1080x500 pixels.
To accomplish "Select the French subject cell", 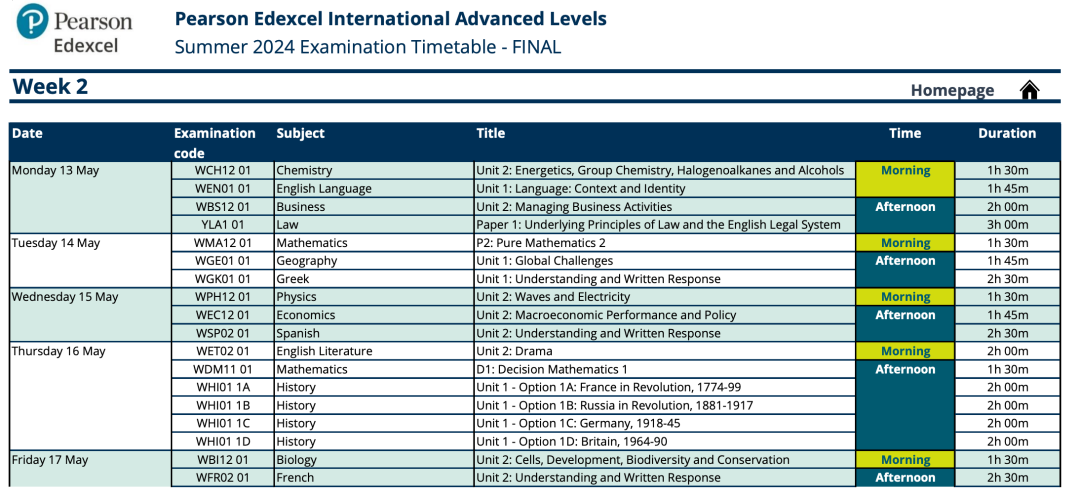I will [x=374, y=477].
